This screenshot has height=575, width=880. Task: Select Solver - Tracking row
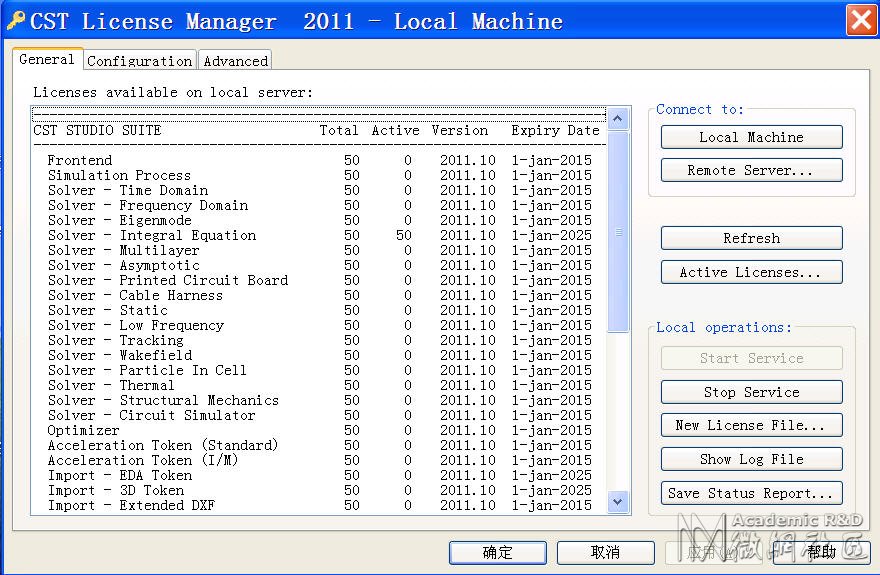(319, 341)
